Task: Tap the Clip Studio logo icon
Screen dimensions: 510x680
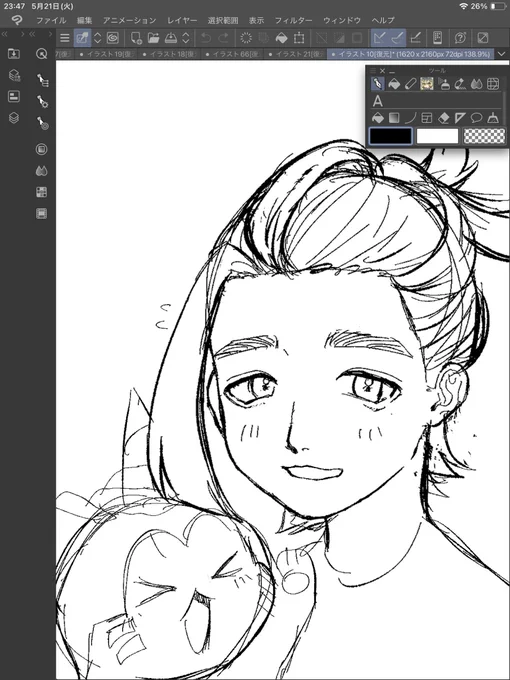Action: tap(17, 20)
